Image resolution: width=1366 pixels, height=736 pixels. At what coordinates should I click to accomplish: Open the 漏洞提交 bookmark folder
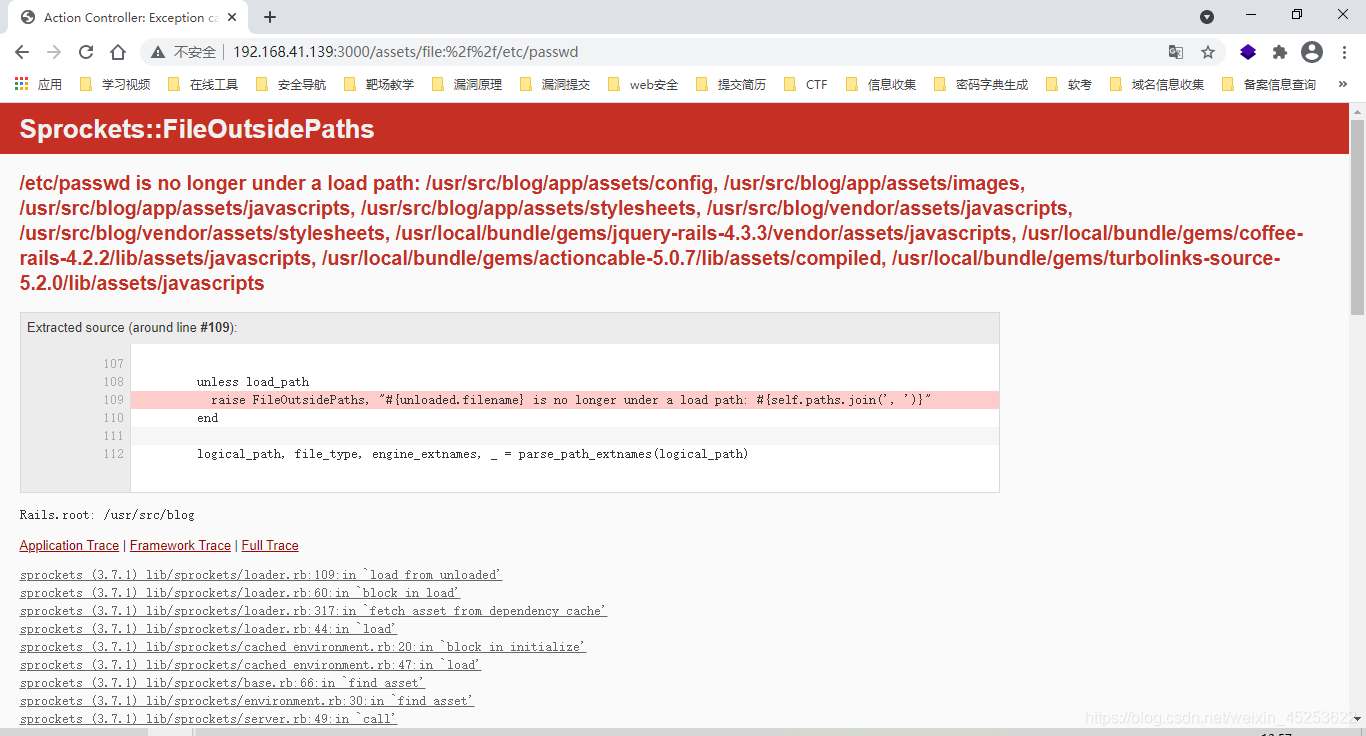(x=555, y=84)
